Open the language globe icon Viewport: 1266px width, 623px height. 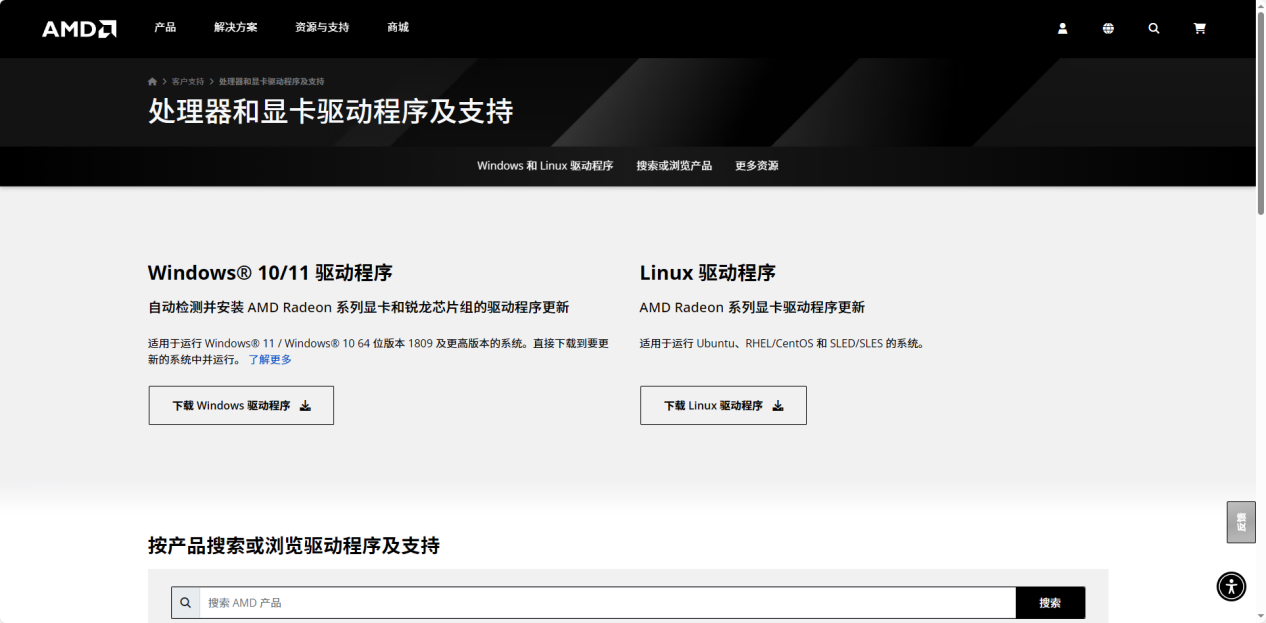[x=1108, y=28]
